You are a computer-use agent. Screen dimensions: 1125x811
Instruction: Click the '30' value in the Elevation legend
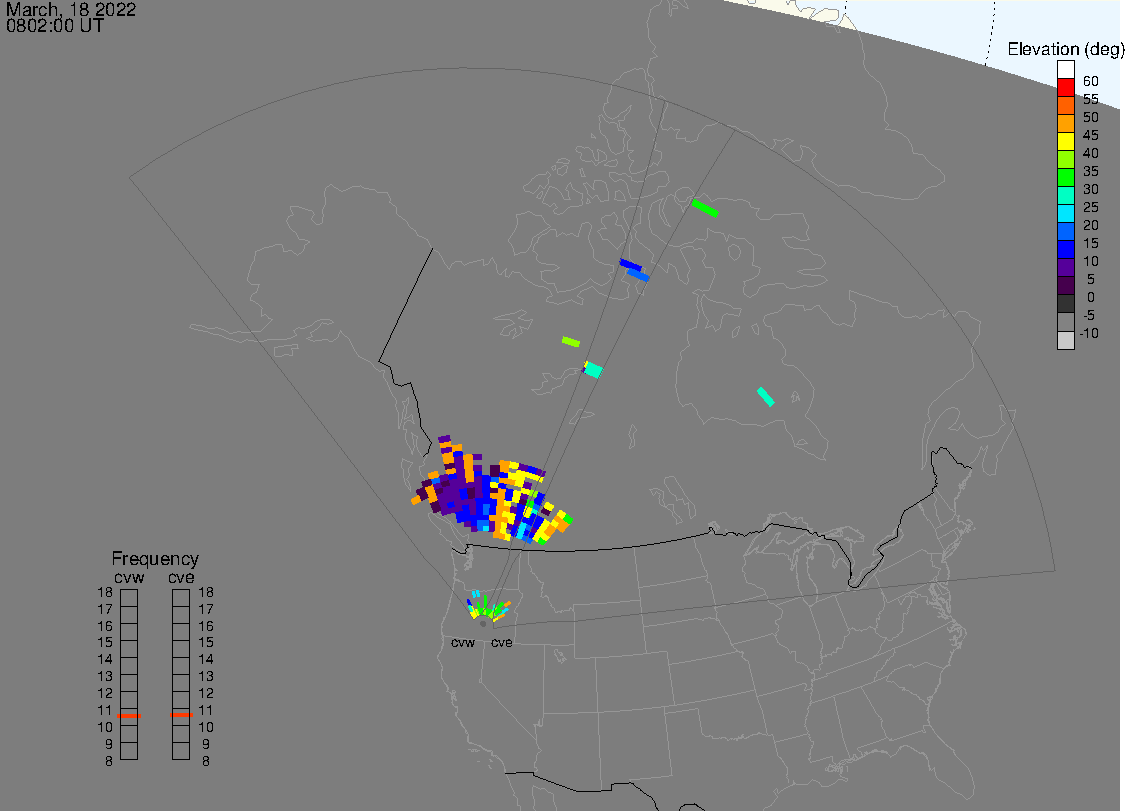tap(1091, 189)
